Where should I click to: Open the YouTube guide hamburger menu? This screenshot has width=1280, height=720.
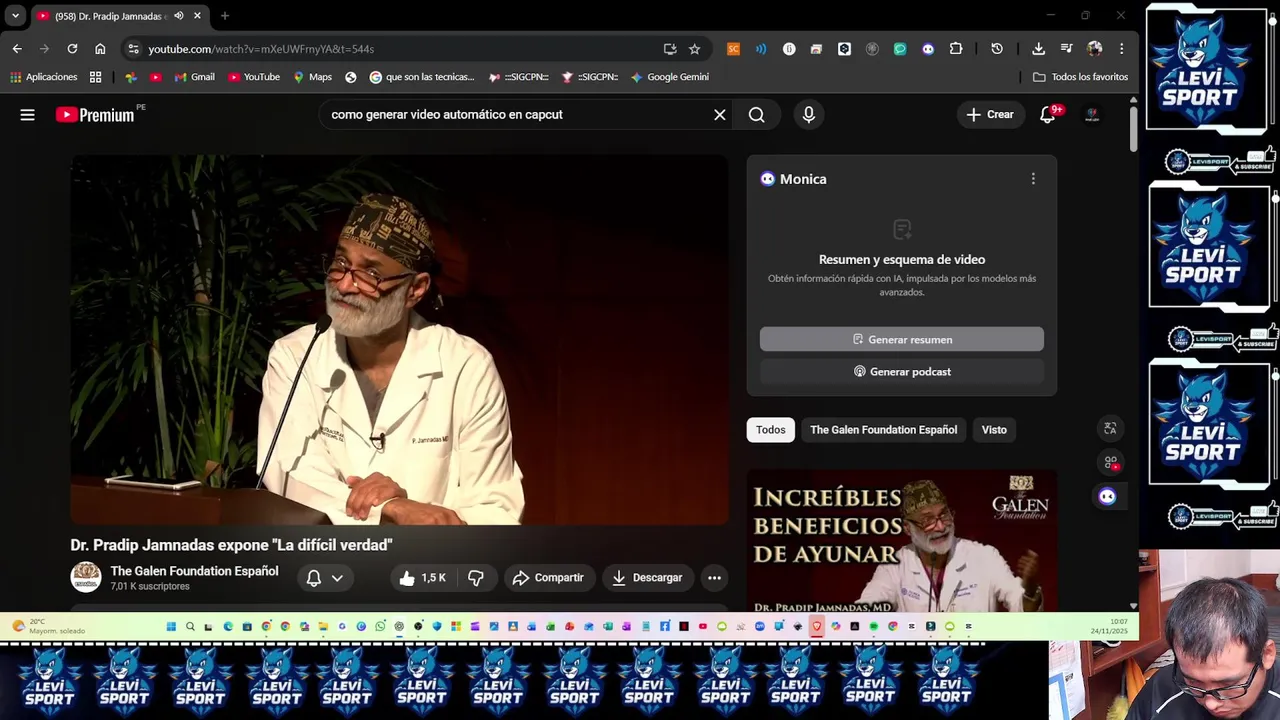[27, 115]
